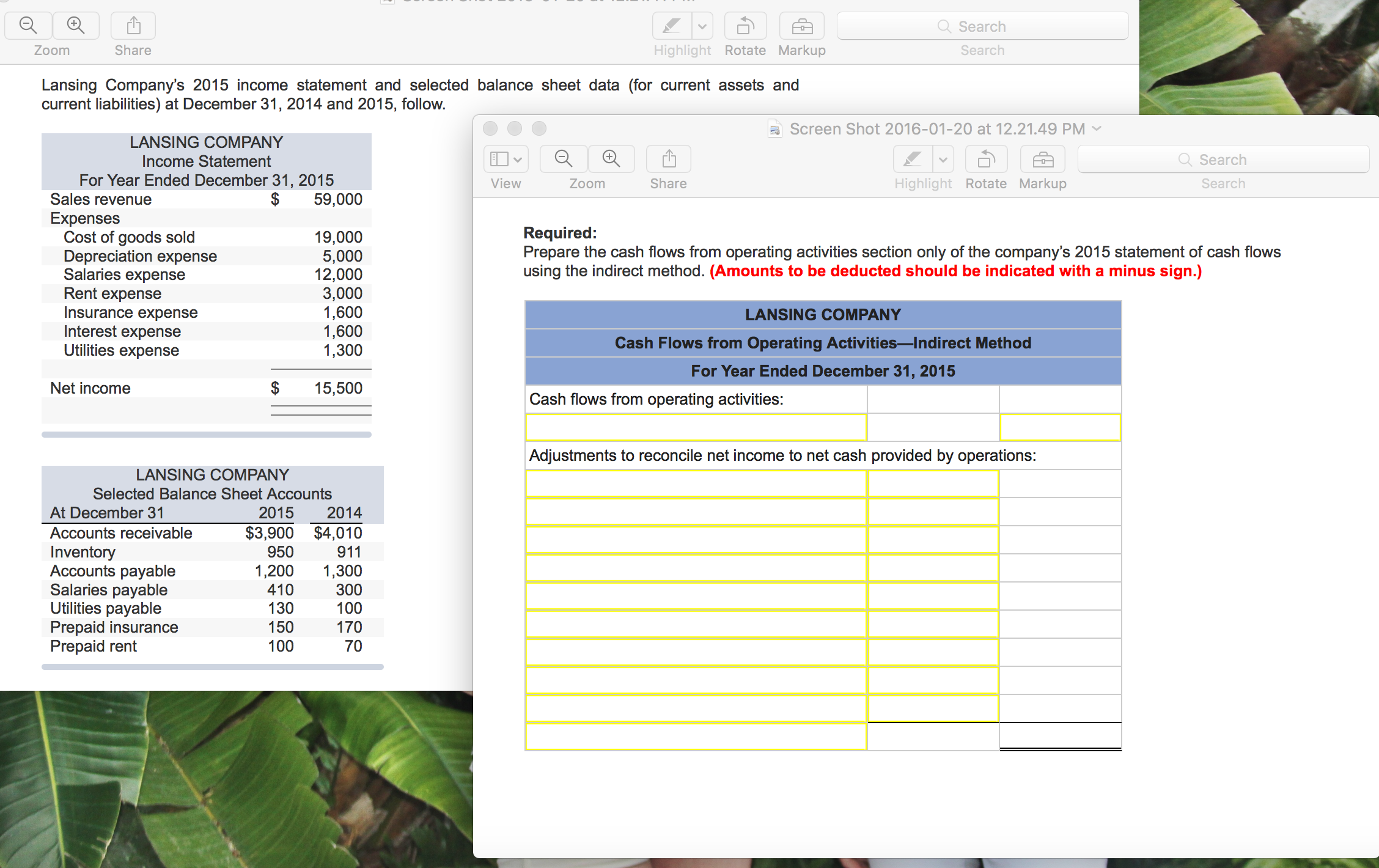Click the Highlight chevron color picker
The height and width of the screenshot is (868, 1379).
(943, 159)
